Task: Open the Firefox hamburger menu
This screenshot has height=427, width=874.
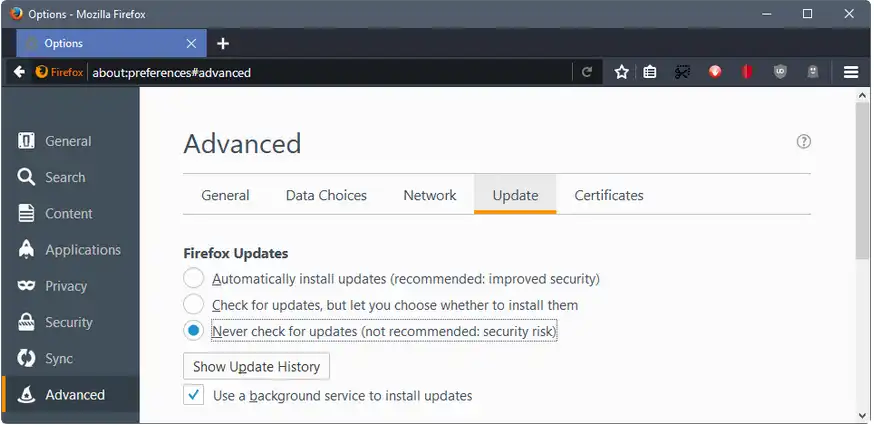Action: [851, 72]
